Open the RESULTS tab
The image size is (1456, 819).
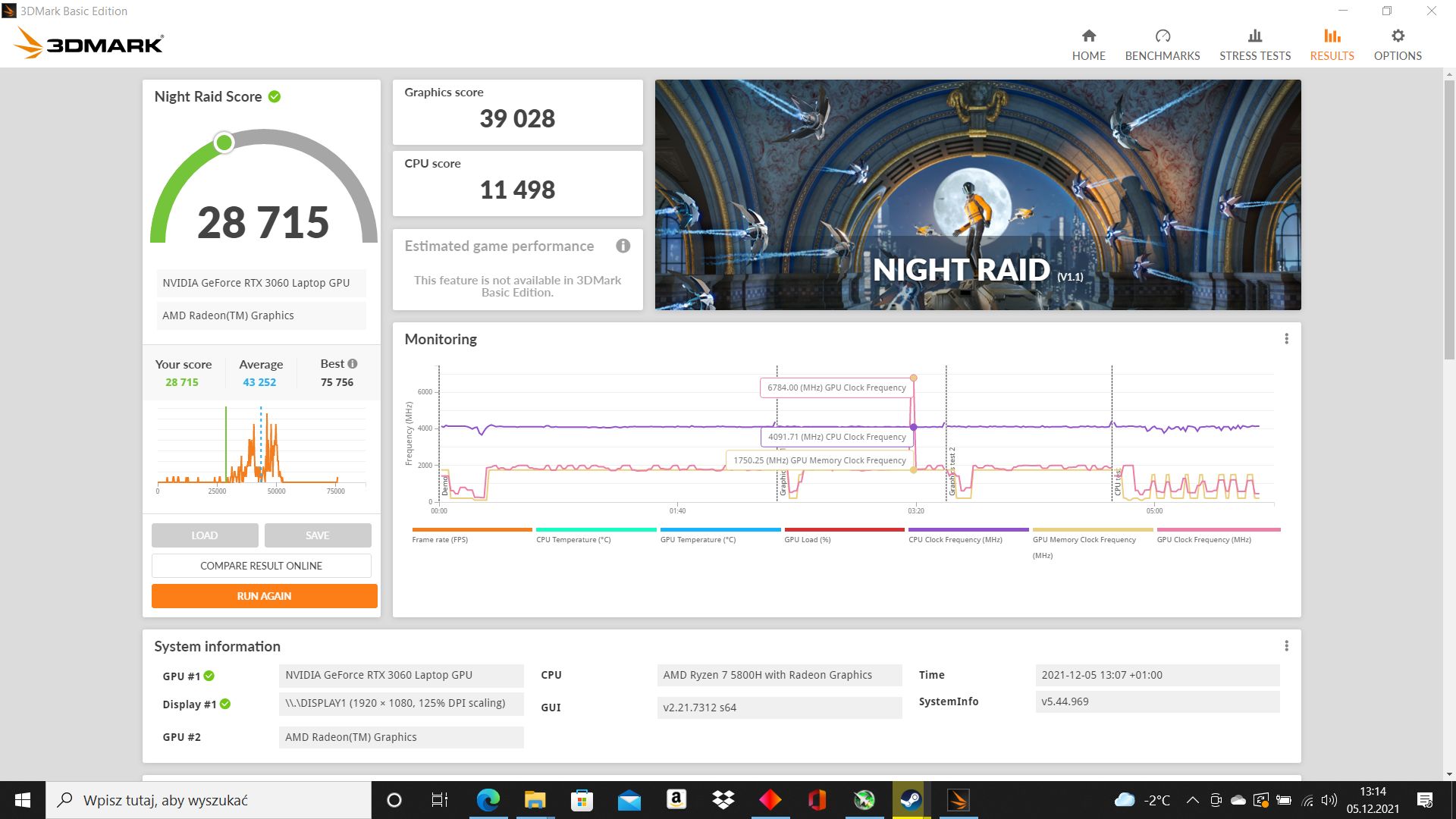point(1332,45)
